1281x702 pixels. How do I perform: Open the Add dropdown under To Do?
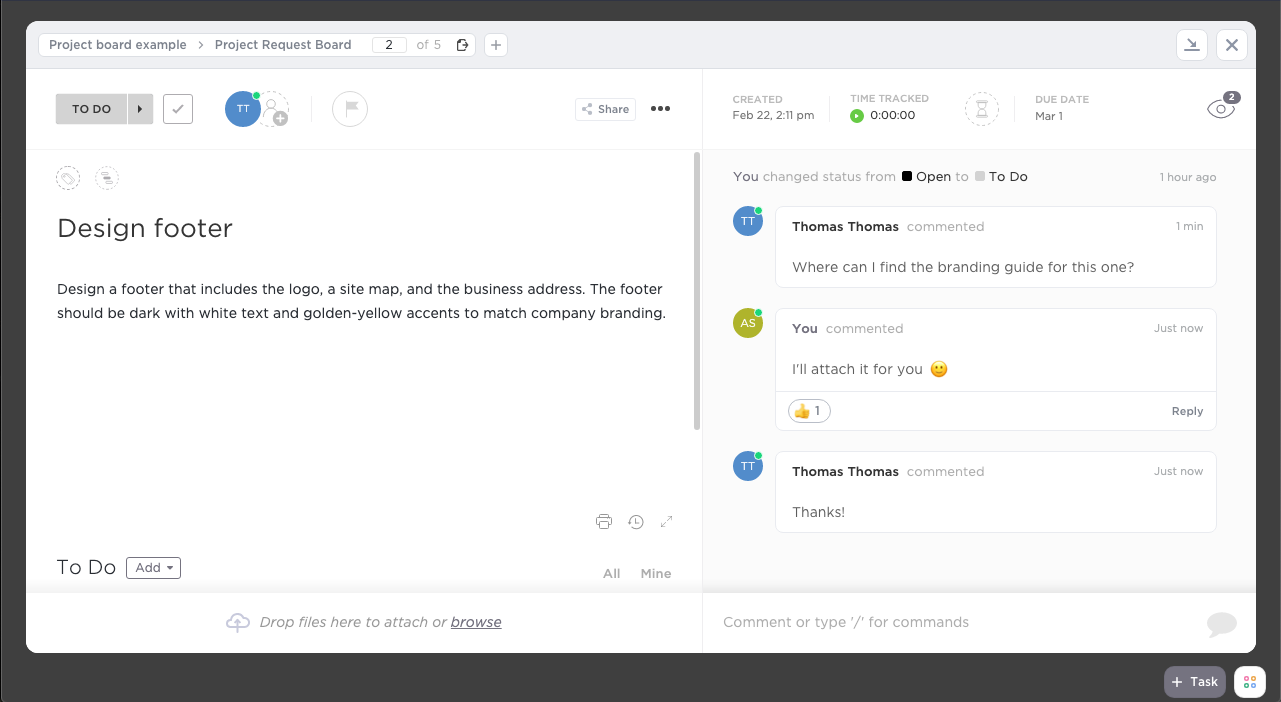click(x=153, y=567)
